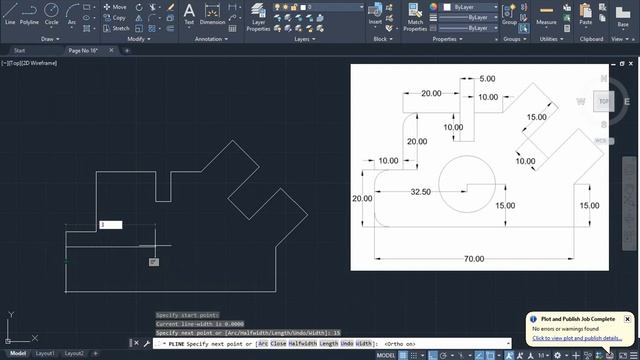Select the Dimension tool
This screenshot has height=360, width=640.
click(212, 14)
